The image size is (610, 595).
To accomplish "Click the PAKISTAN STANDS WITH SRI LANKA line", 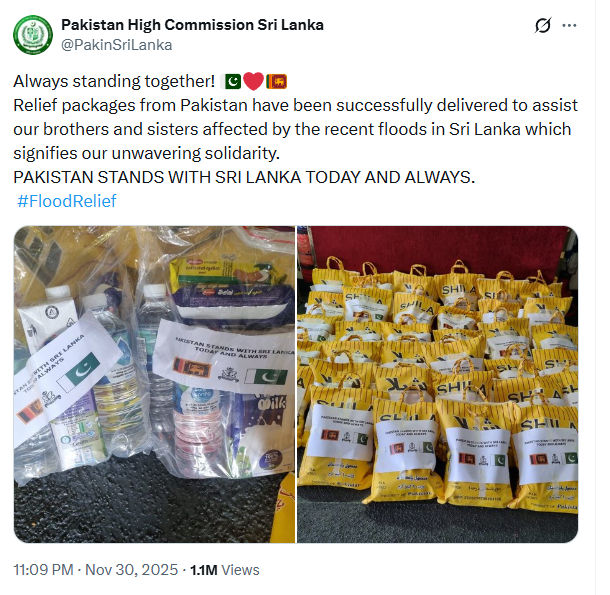I will 244,177.
